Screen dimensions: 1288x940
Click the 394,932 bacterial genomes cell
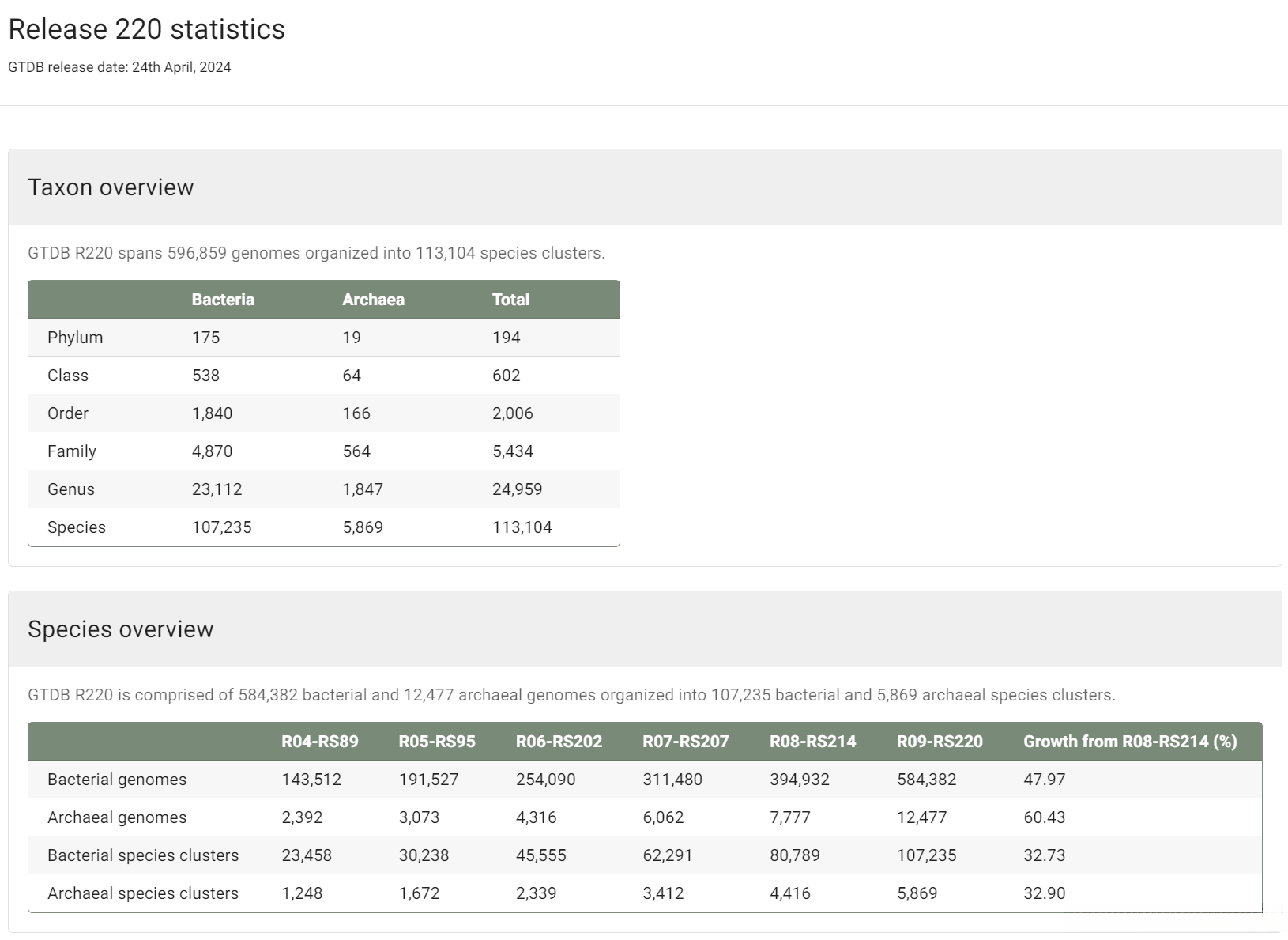click(799, 780)
